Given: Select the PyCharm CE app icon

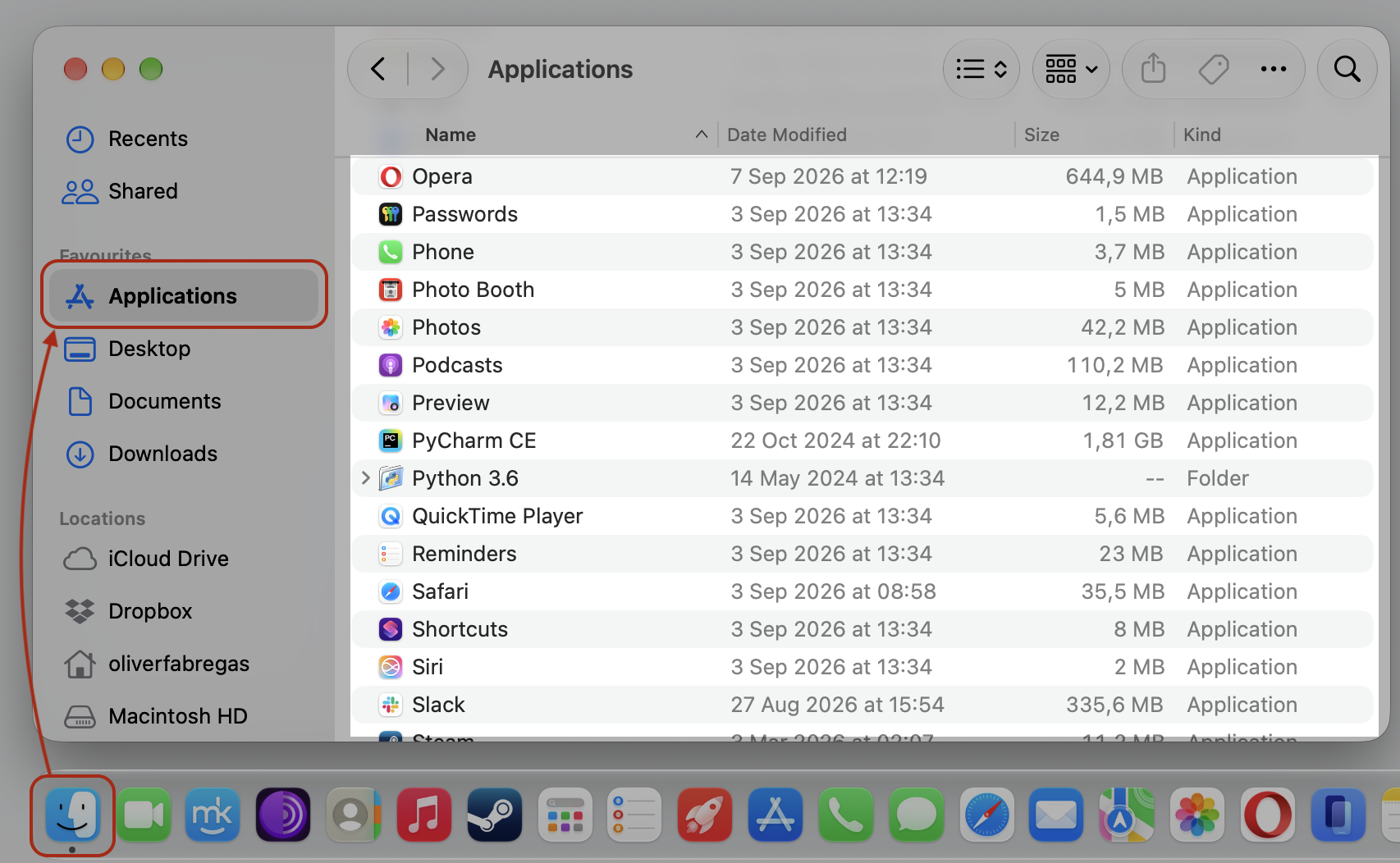Looking at the screenshot, I should [x=391, y=441].
